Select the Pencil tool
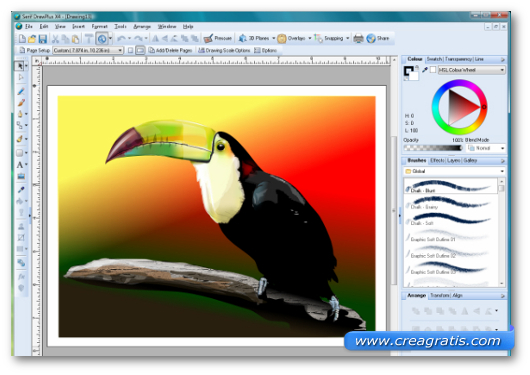This screenshot has height=375, width=530. click(x=21, y=92)
